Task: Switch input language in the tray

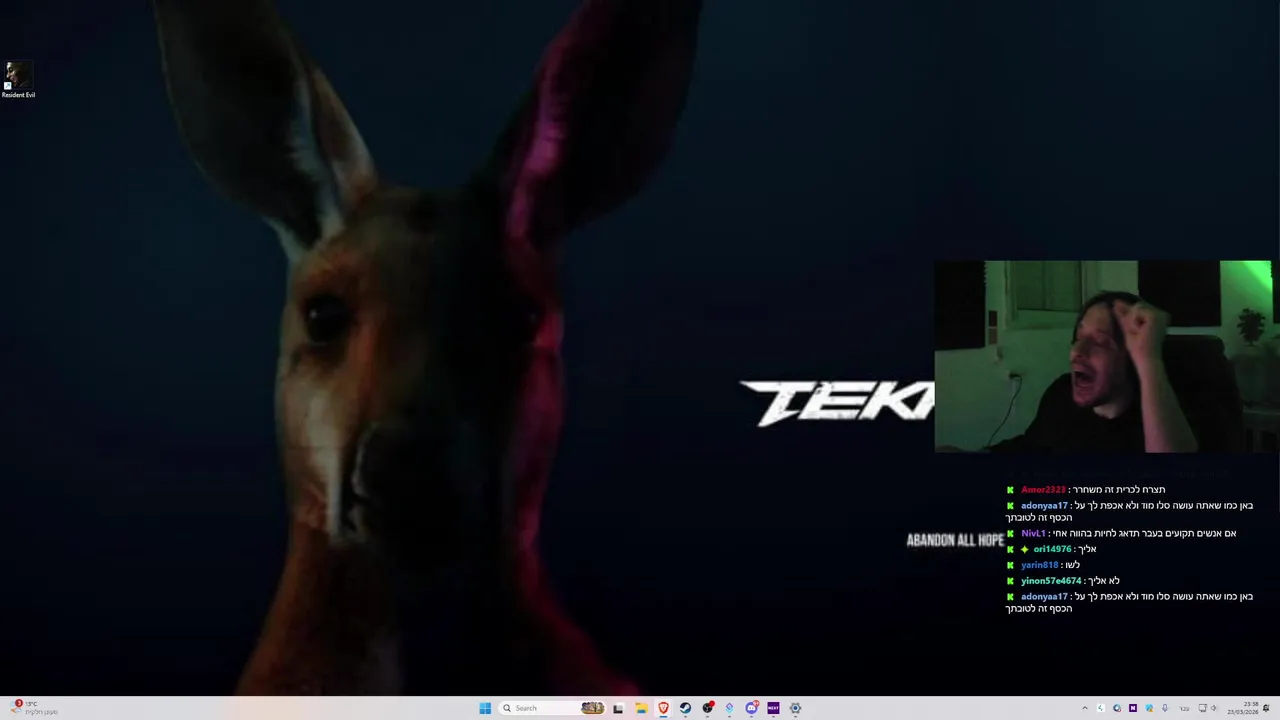Action: tap(1184, 708)
